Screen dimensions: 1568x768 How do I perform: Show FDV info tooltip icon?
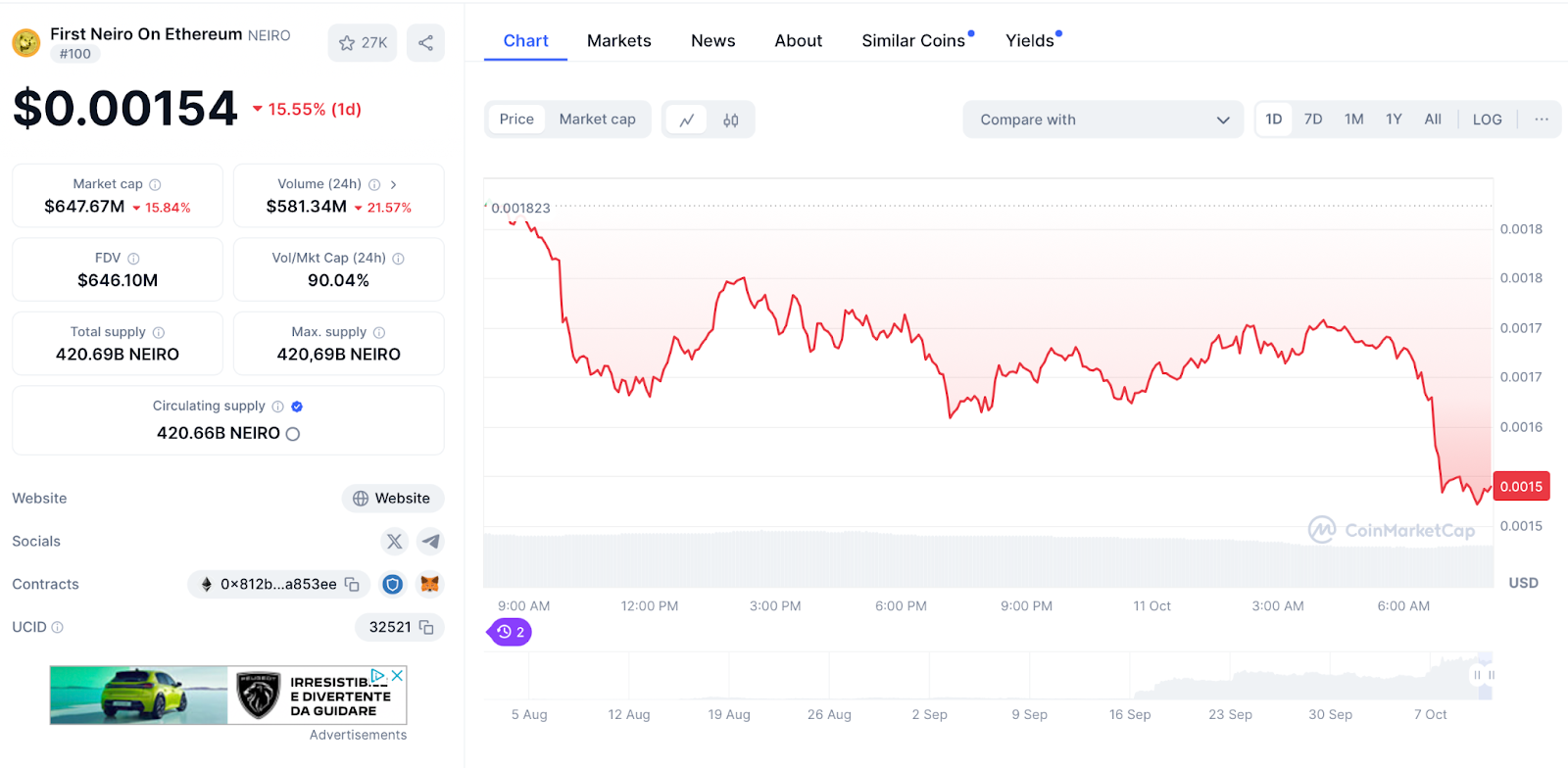pos(133,259)
